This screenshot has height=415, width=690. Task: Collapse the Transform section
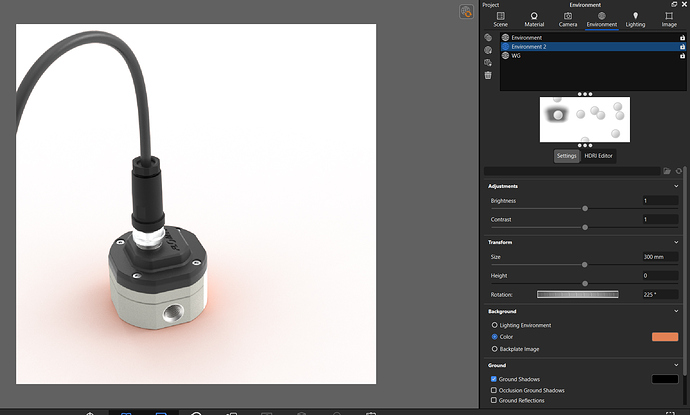(x=676, y=242)
